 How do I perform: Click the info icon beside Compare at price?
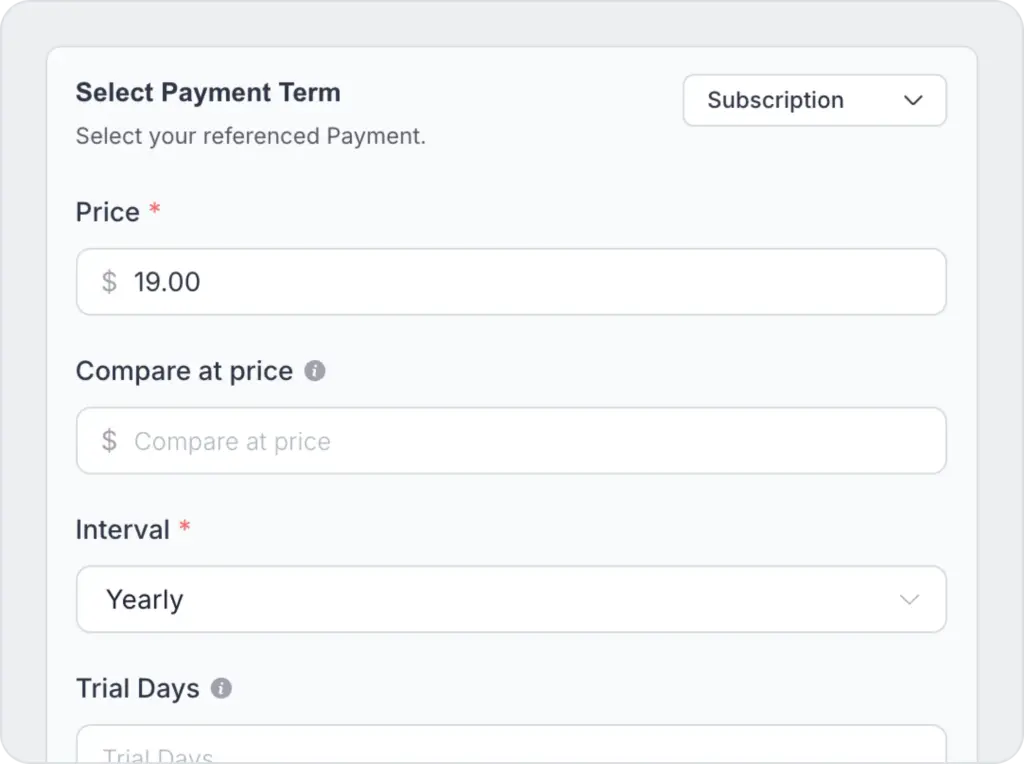point(315,371)
